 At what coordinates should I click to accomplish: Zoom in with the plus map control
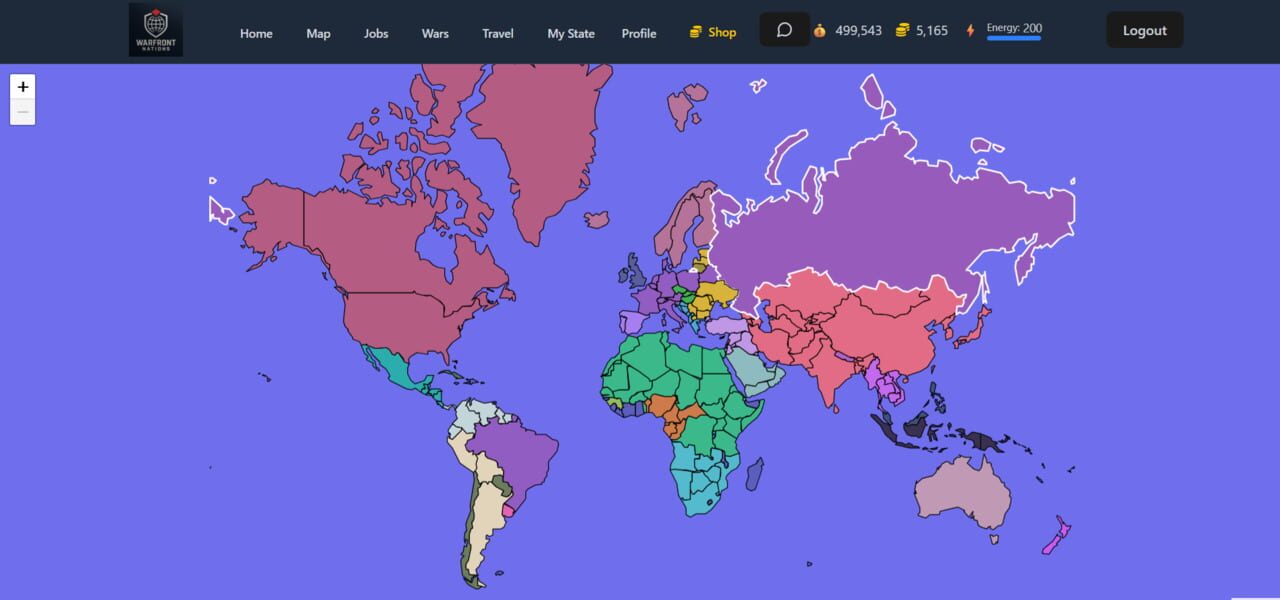pos(22,87)
